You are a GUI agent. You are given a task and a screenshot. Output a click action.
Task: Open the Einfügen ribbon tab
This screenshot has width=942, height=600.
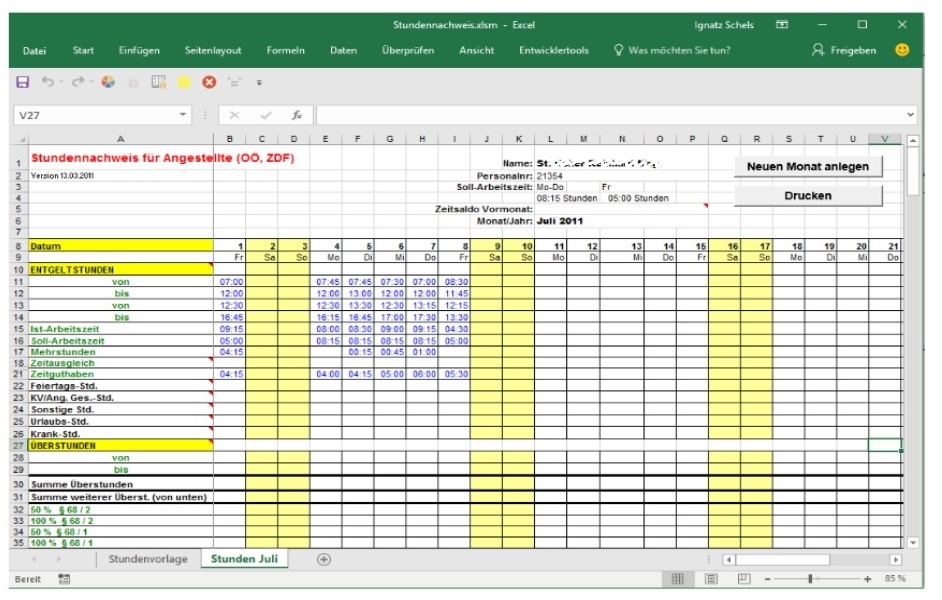(139, 50)
